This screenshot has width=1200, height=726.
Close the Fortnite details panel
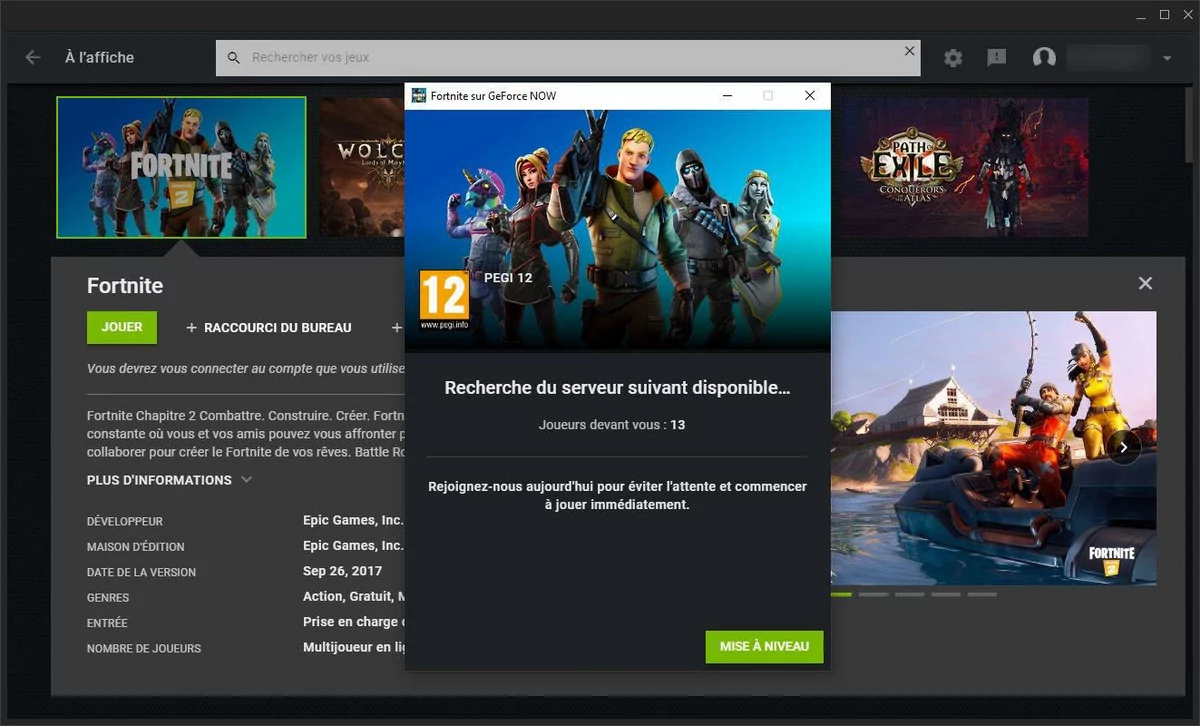click(x=1145, y=284)
